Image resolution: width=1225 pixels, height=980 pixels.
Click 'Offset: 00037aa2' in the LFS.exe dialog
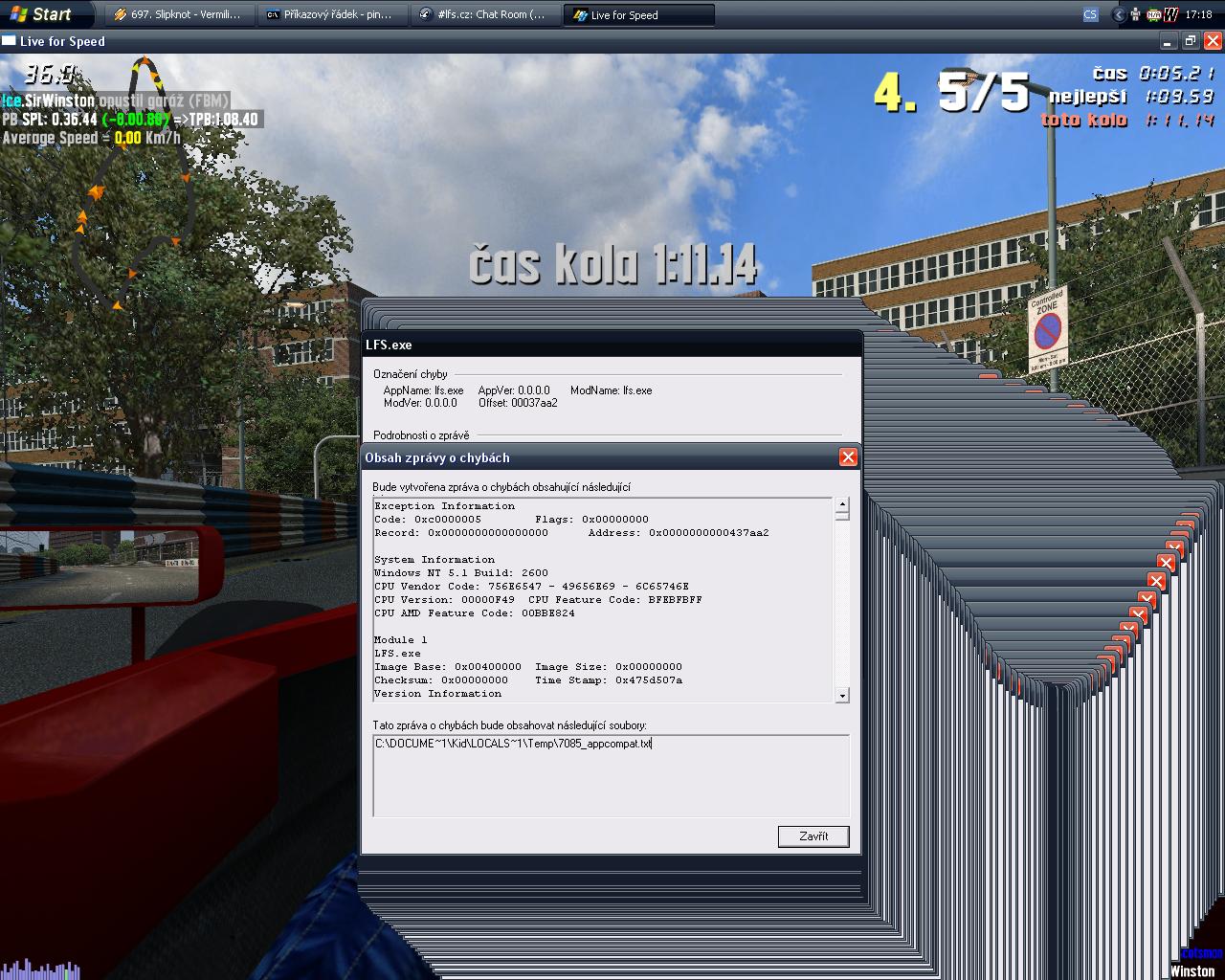[x=518, y=403]
